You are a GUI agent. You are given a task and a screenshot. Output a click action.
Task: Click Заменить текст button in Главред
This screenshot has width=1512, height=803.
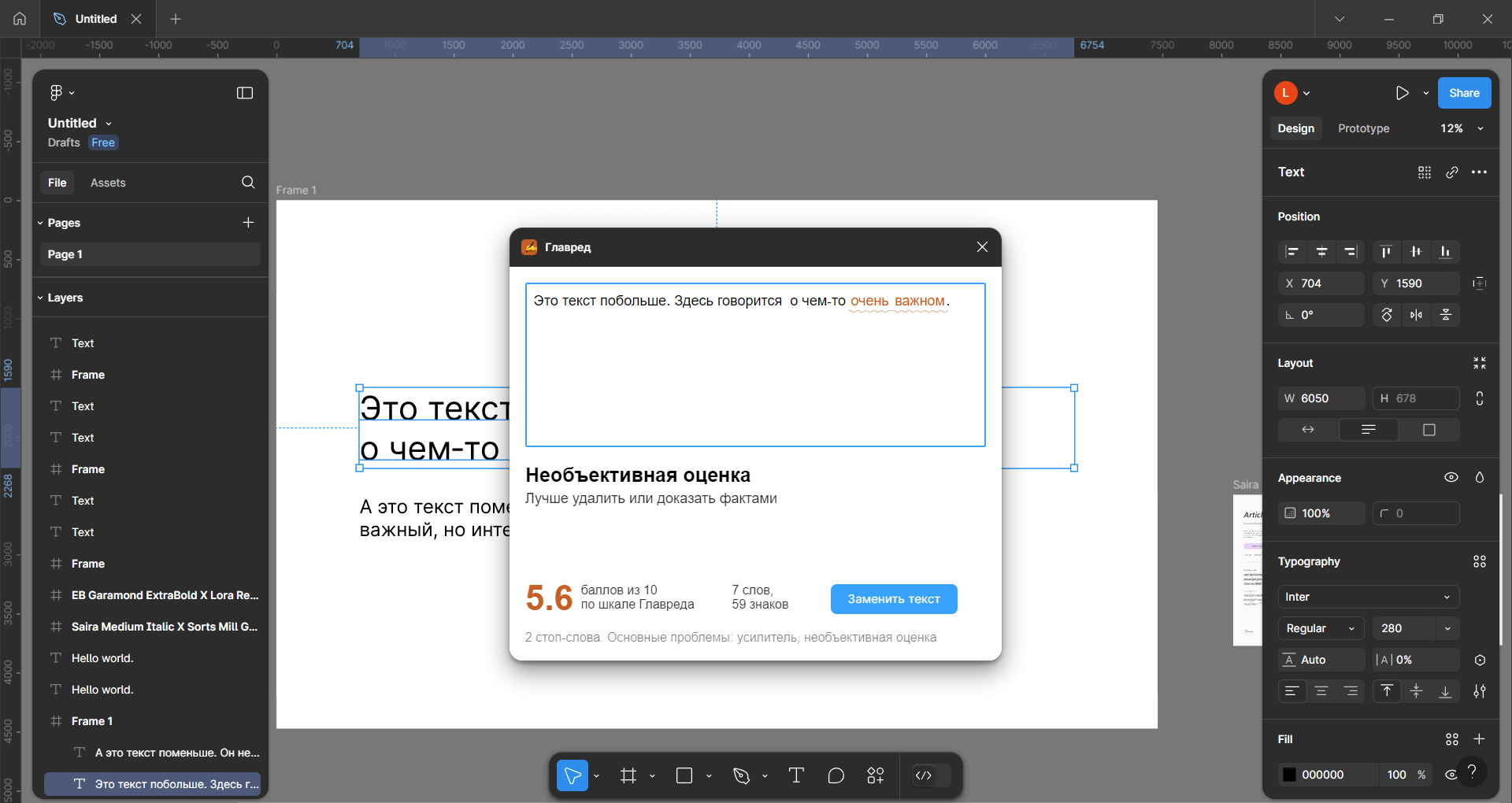pos(894,599)
